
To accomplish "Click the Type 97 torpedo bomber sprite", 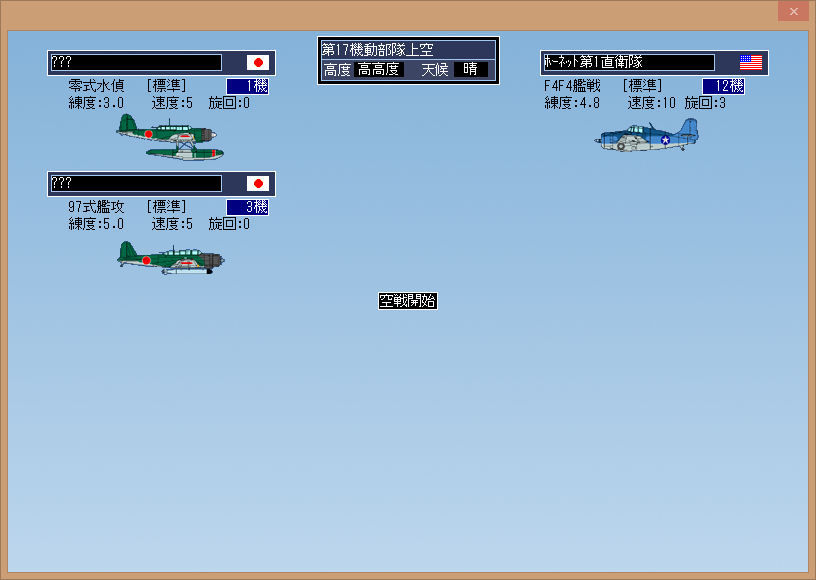I will tap(171, 257).
